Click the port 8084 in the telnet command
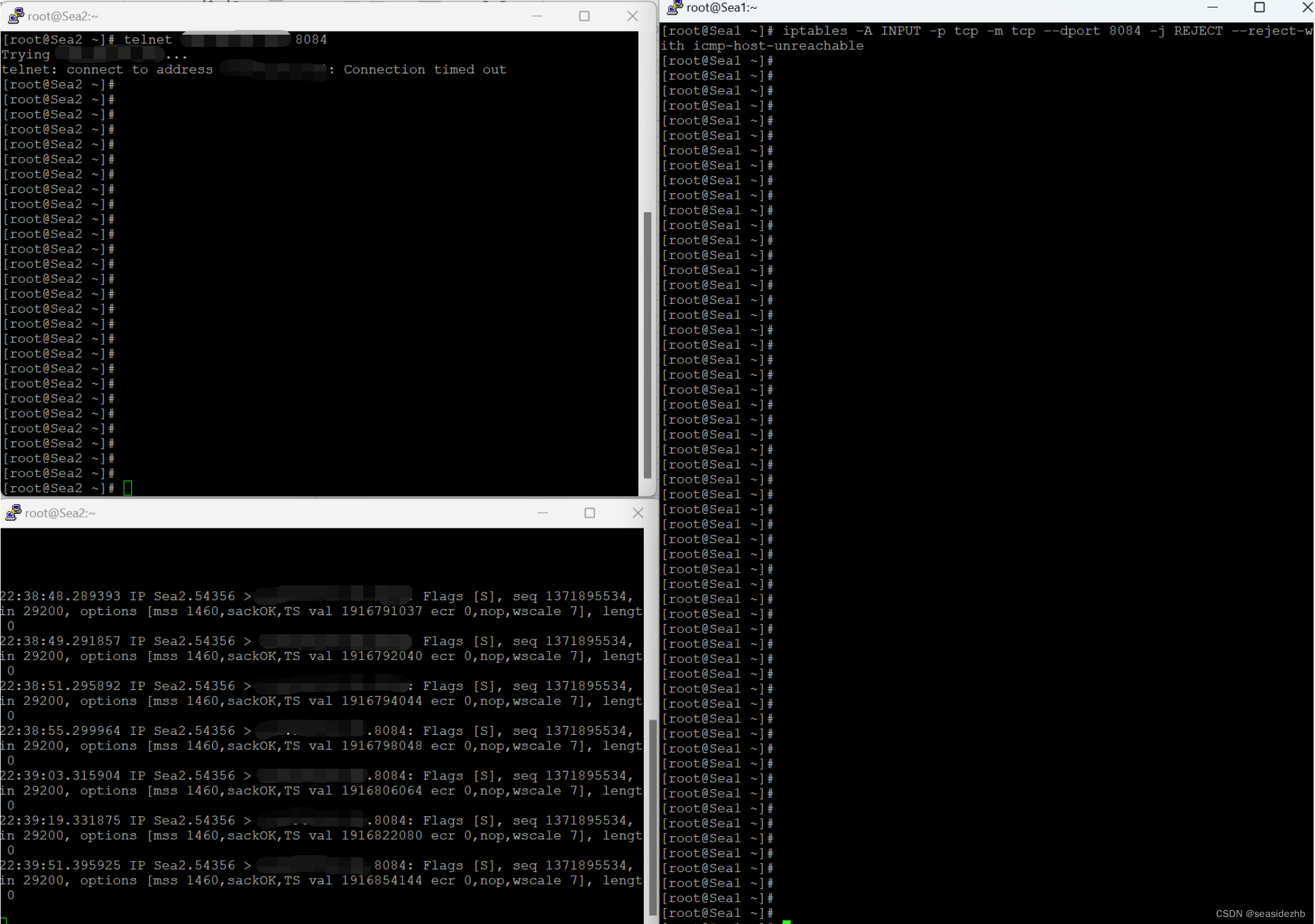This screenshot has width=1315, height=924. [x=311, y=39]
